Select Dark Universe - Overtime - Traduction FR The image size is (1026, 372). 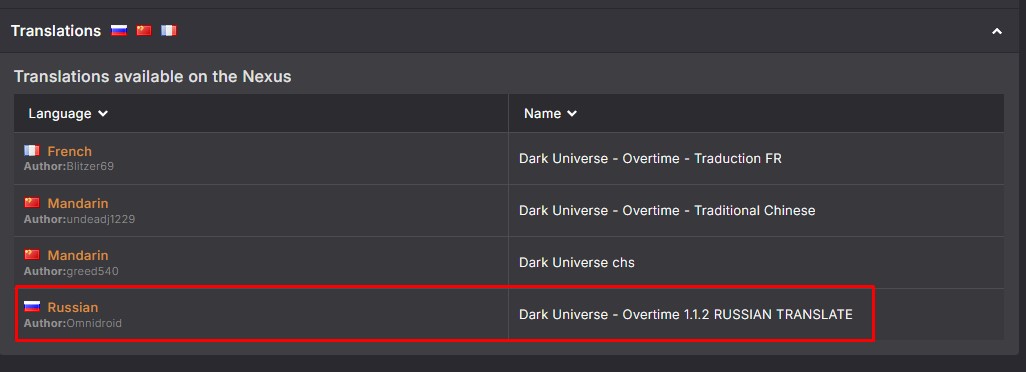(650, 158)
